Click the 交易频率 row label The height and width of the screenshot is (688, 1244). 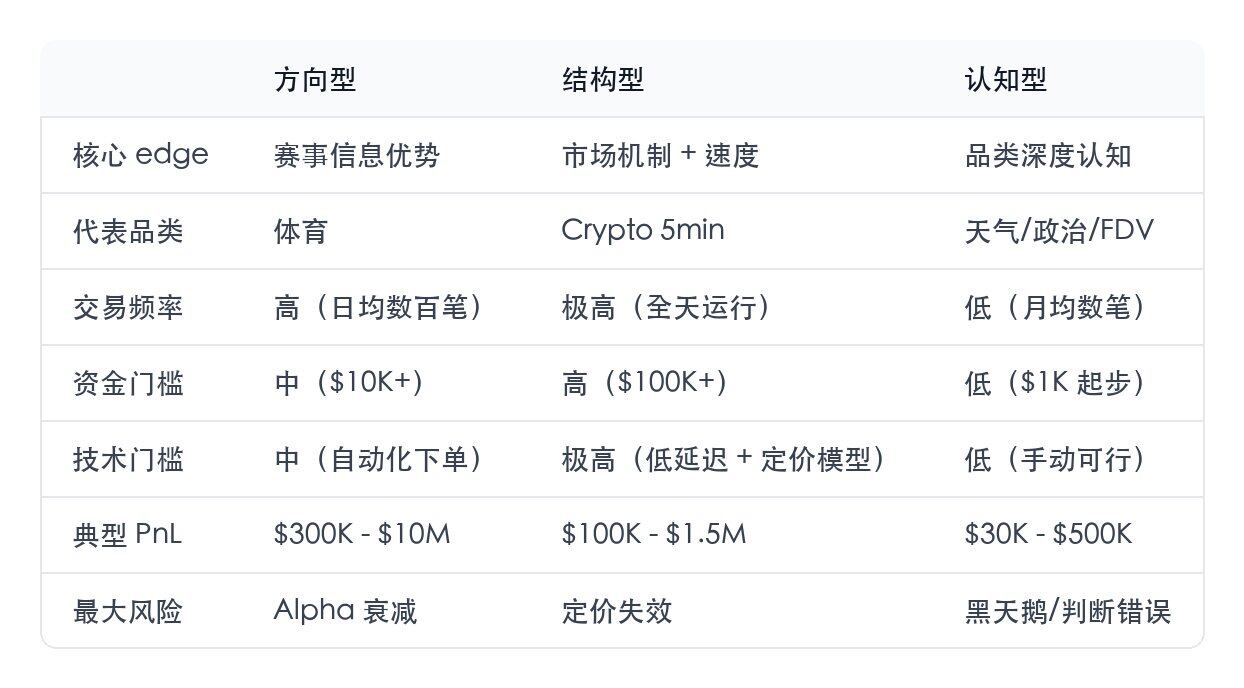(128, 307)
